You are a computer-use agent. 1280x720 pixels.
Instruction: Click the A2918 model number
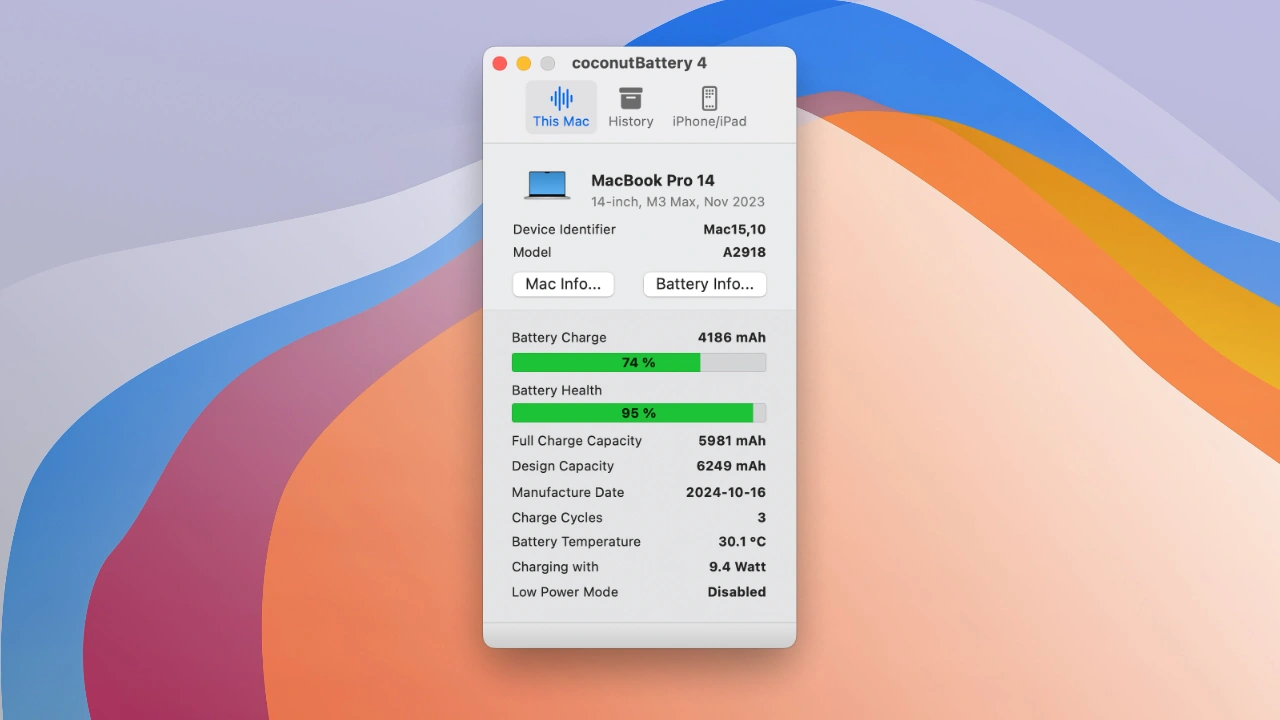[744, 252]
